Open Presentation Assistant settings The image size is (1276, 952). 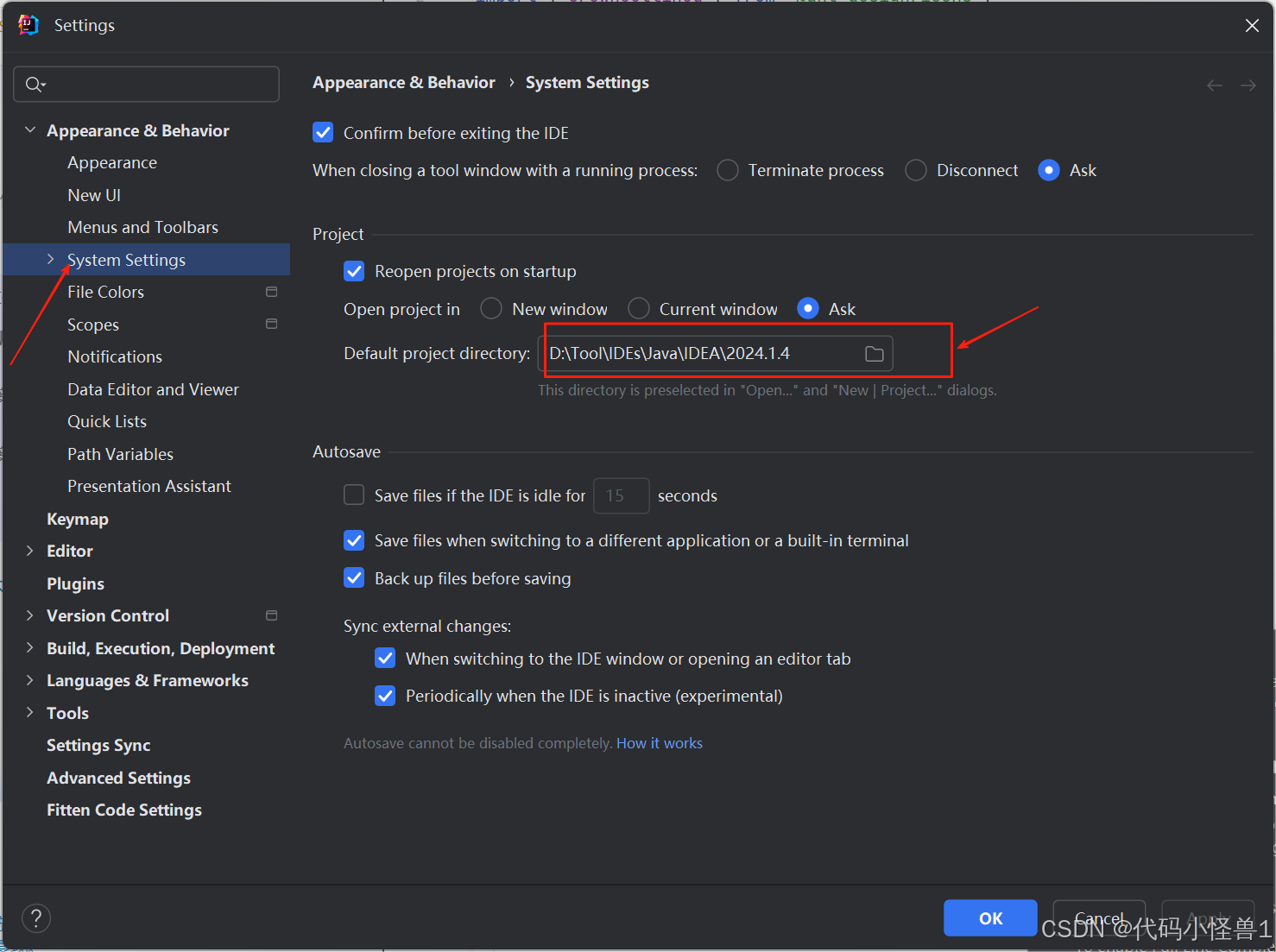point(149,486)
